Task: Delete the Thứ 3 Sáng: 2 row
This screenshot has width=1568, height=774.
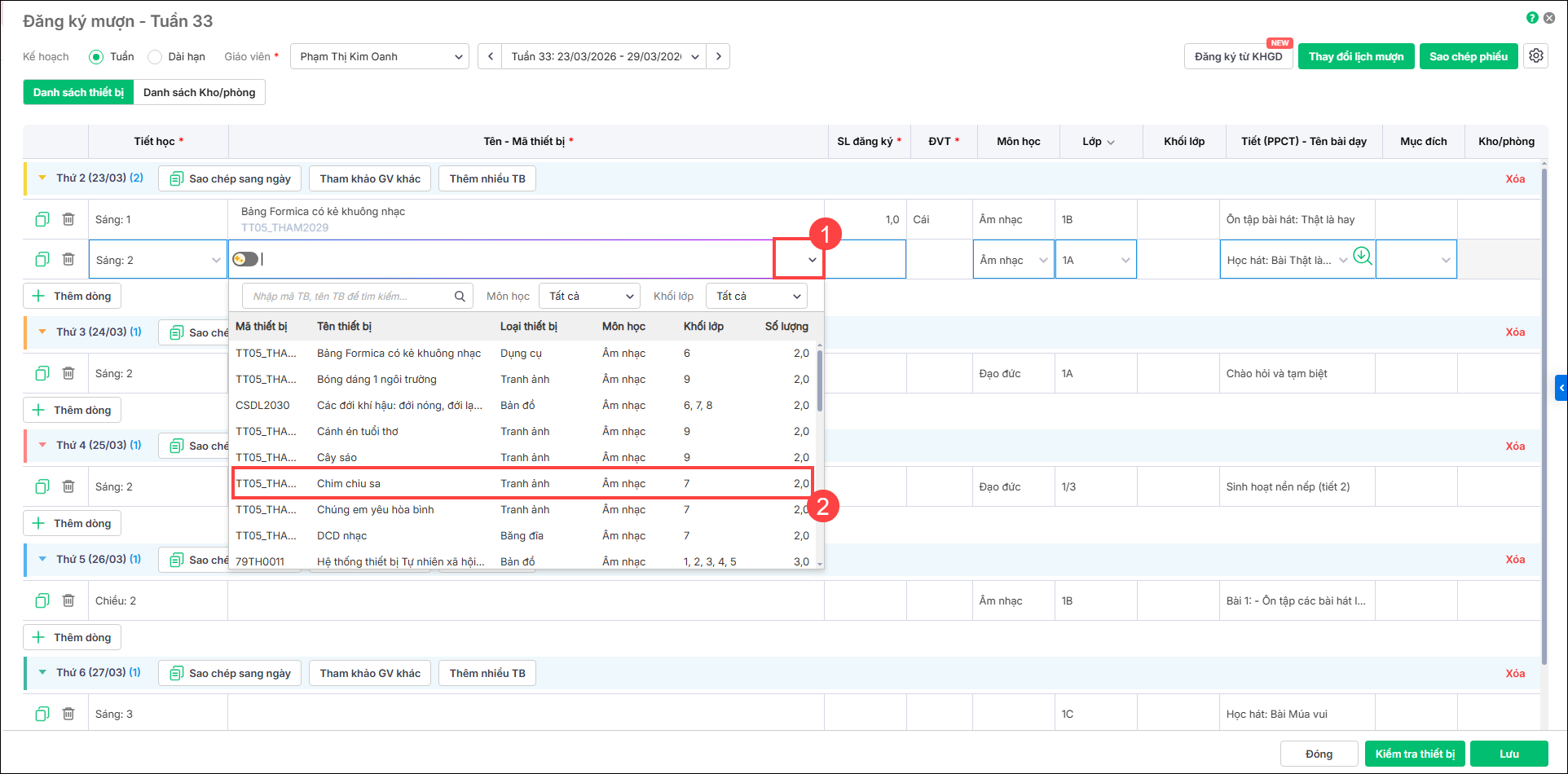Action: (68, 373)
